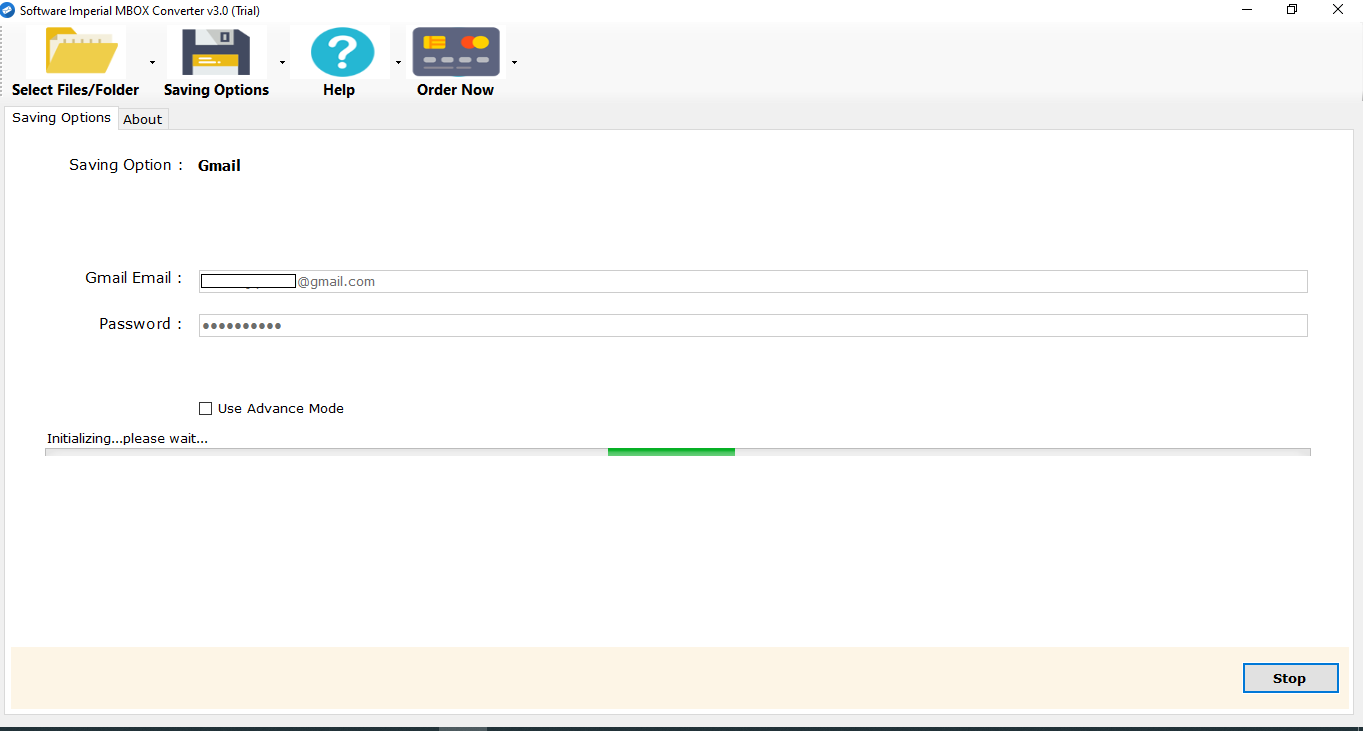Viewport: 1366px width, 731px height.
Task: Click the Select Files/Folder folder icon
Action: pyautogui.click(x=81, y=52)
